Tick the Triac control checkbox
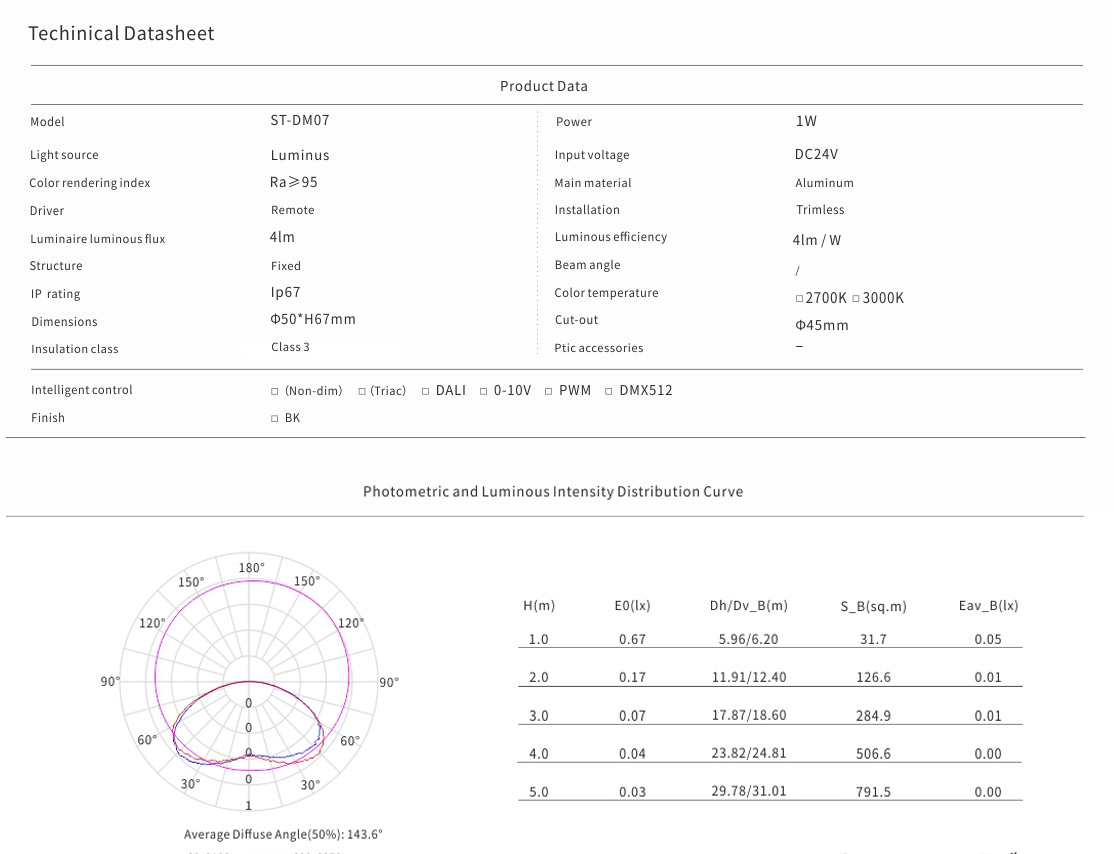 coord(362,391)
